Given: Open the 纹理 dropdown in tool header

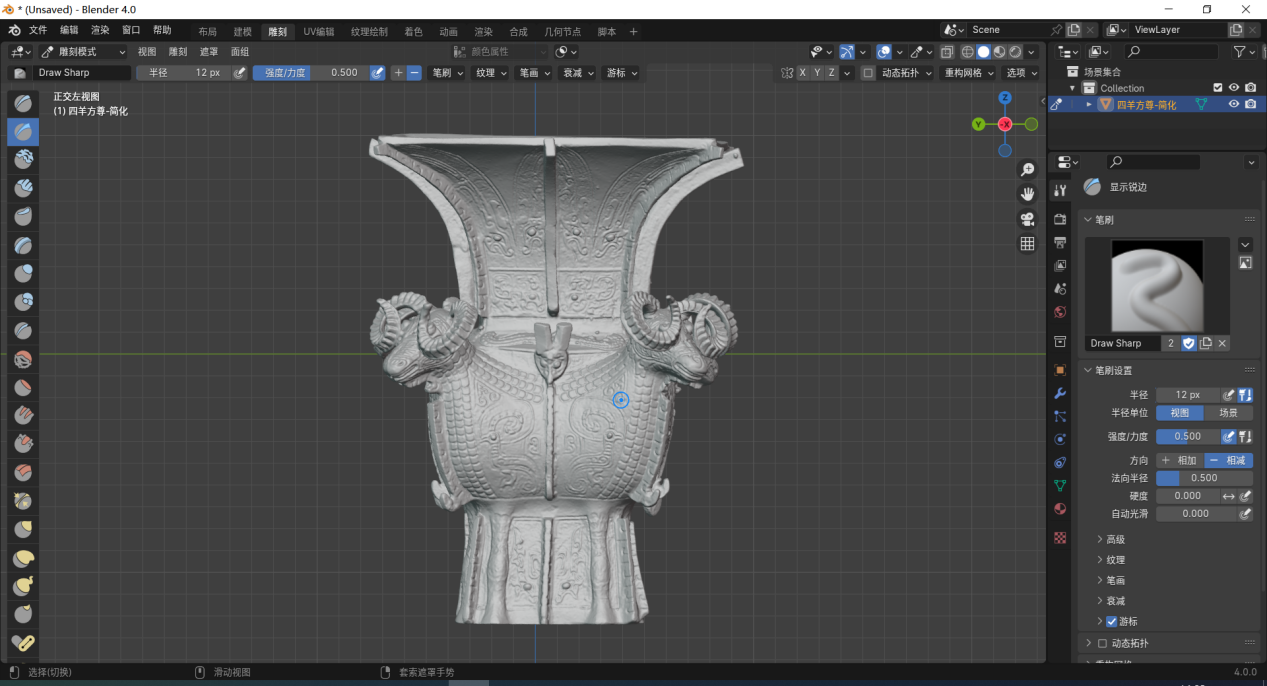Looking at the screenshot, I should 490,73.
